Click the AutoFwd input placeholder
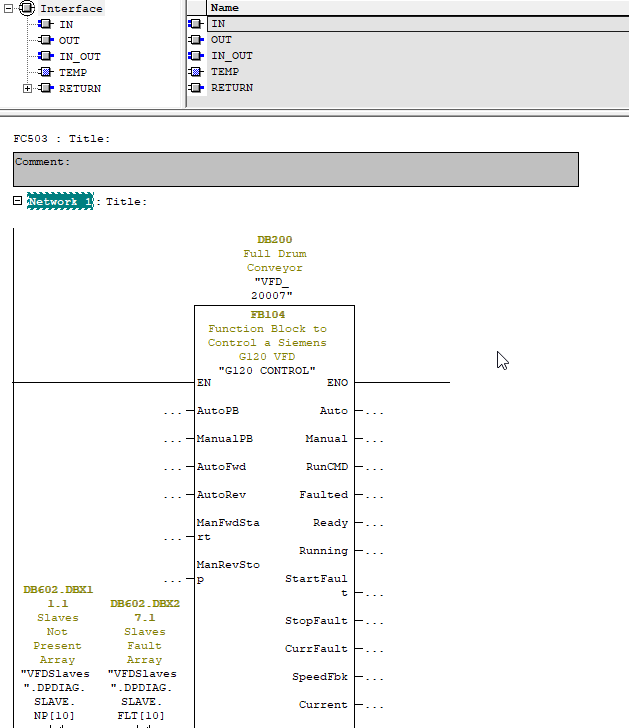Screen dimensions: 629x728 172,468
